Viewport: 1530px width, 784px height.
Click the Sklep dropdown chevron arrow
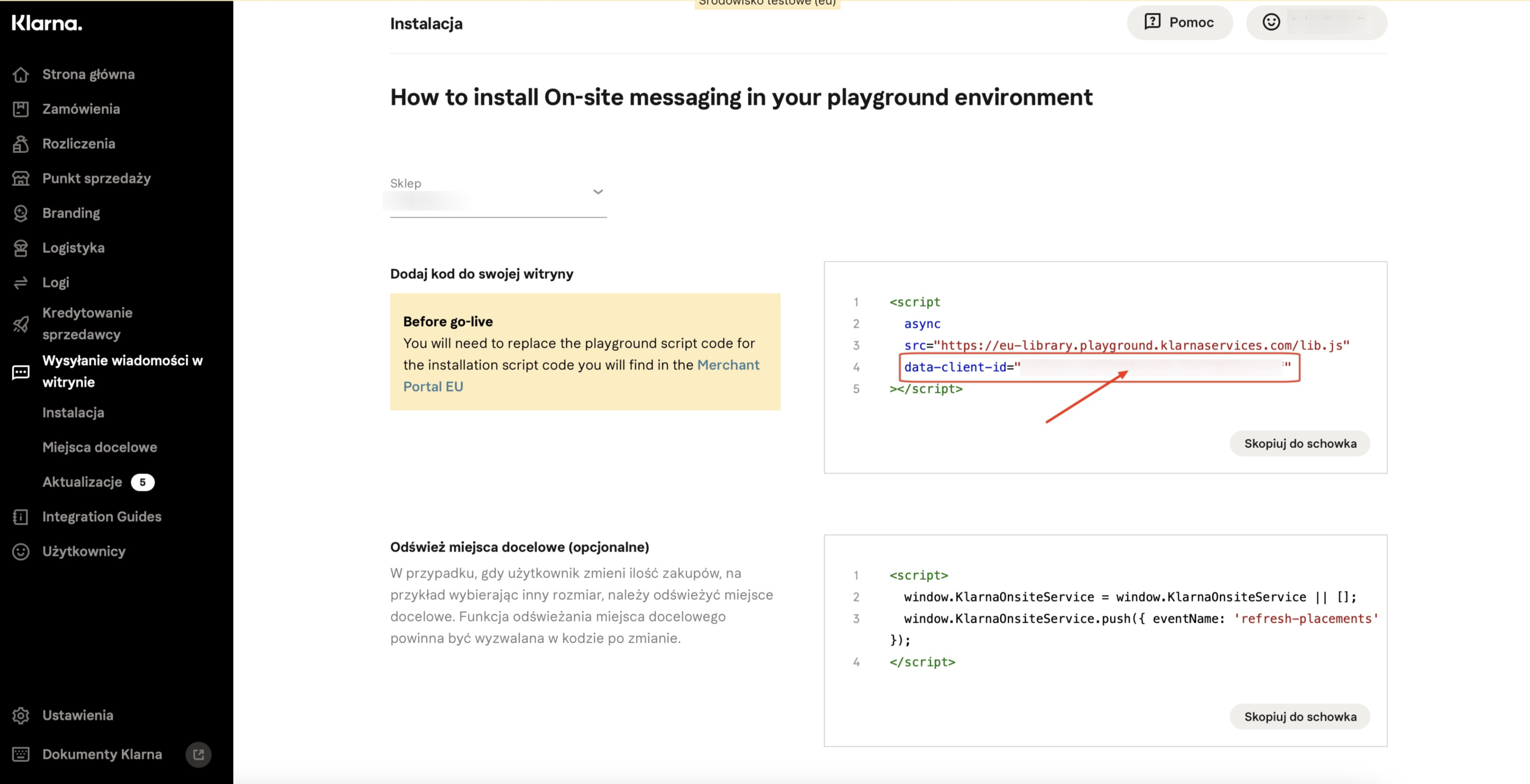pyautogui.click(x=598, y=191)
